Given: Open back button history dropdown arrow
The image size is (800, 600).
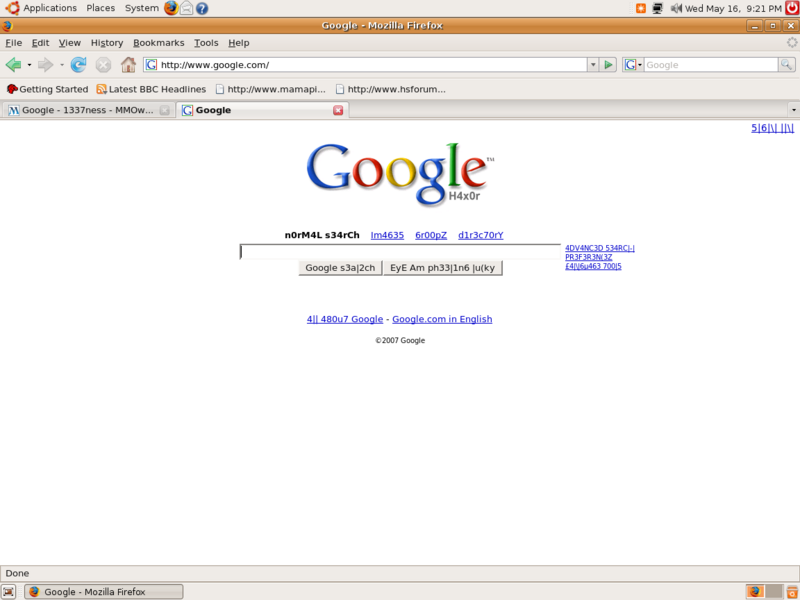Looking at the screenshot, I should (29, 65).
